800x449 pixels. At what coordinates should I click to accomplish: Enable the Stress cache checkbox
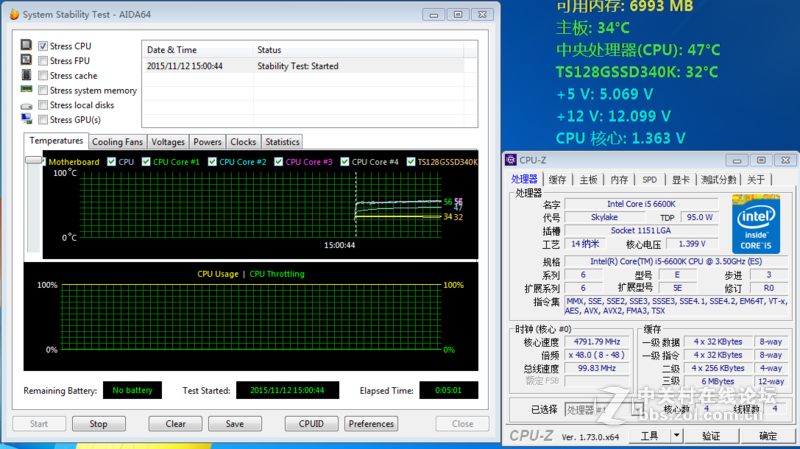point(43,76)
